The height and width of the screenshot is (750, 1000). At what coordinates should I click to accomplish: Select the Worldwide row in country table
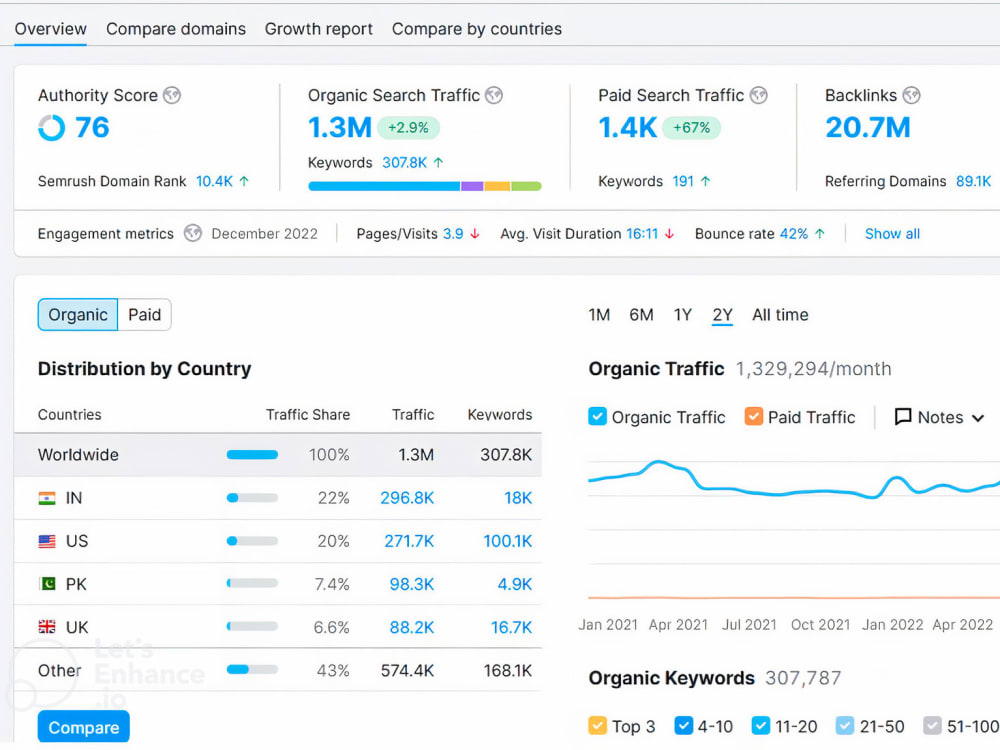click(x=277, y=455)
